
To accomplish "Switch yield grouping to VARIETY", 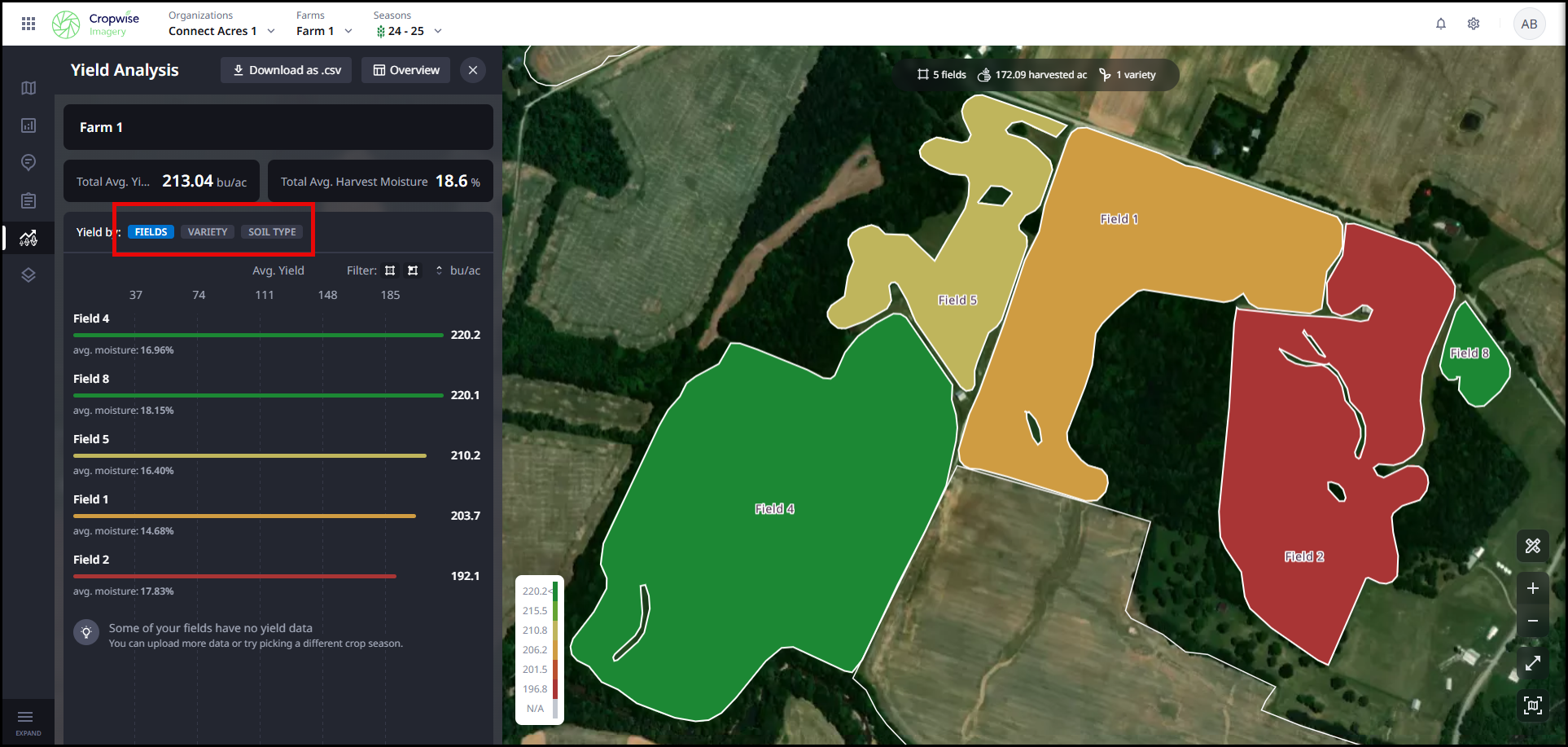I will (x=208, y=232).
